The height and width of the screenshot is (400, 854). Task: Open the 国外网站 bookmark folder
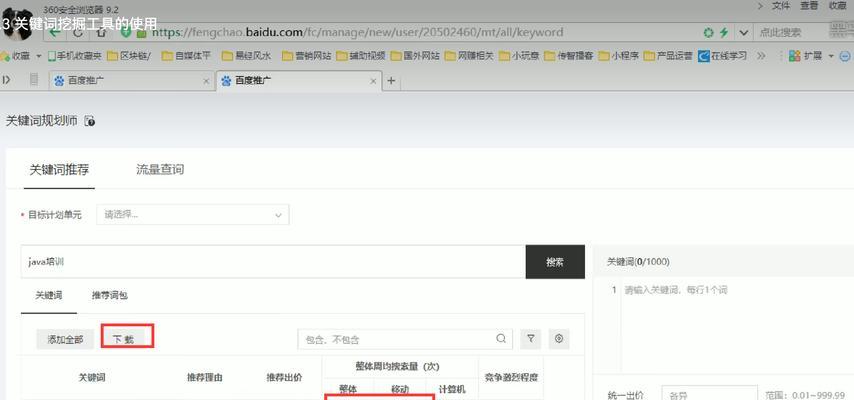click(415, 56)
